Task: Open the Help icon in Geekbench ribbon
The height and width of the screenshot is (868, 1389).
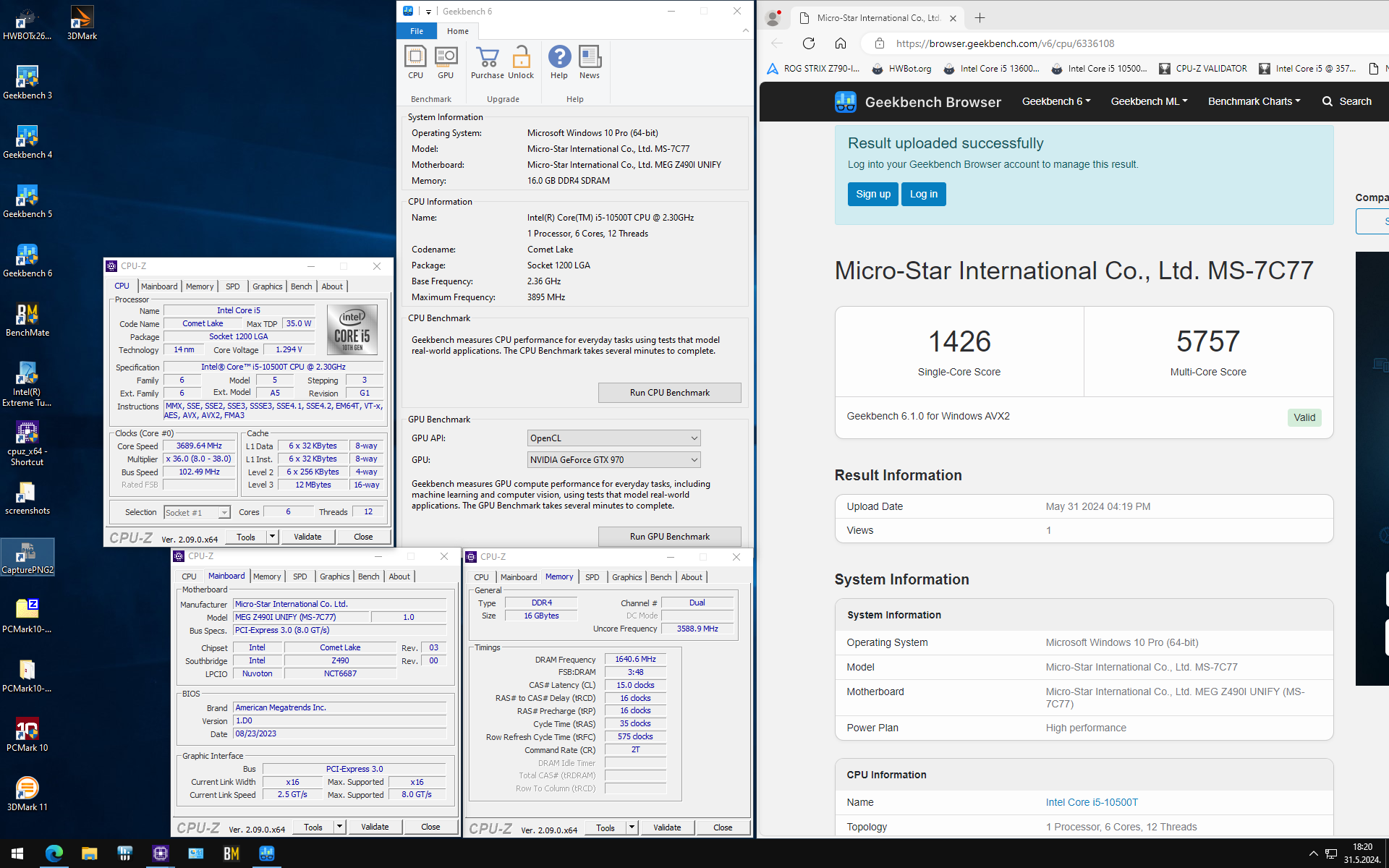Action: pos(559,62)
